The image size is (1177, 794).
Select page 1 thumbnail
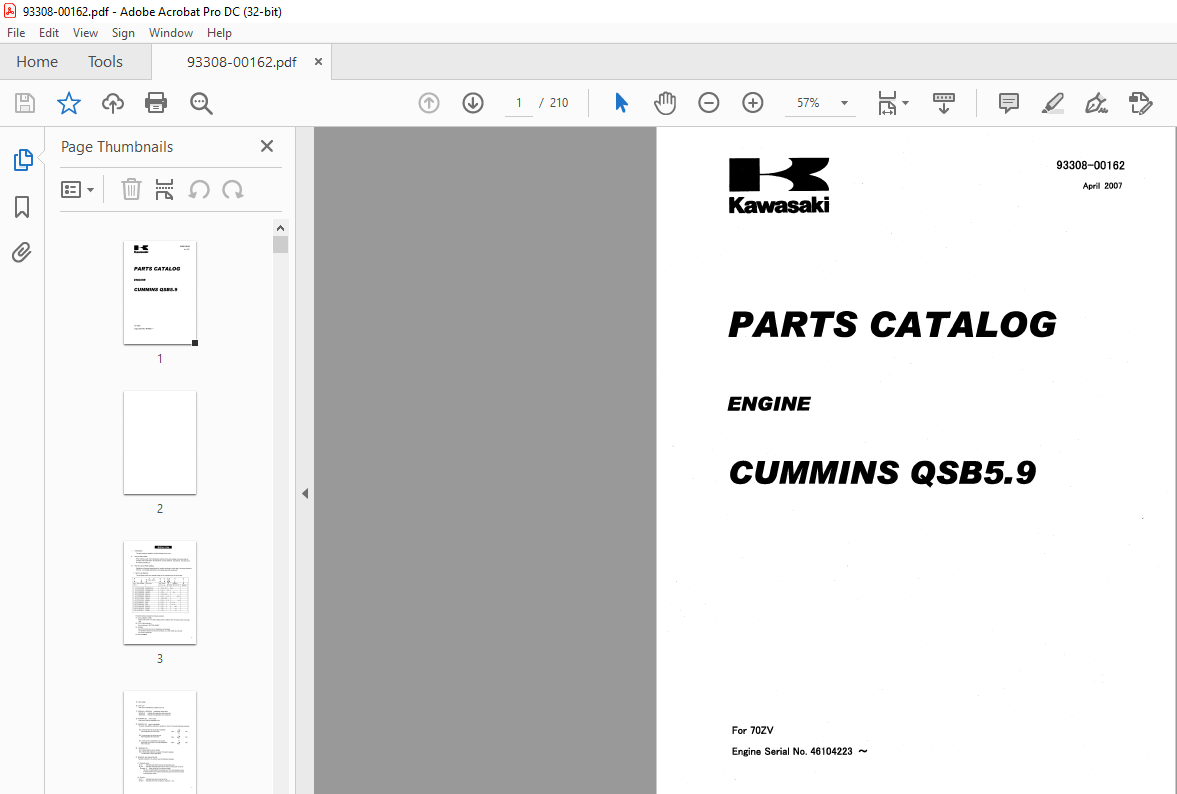160,293
